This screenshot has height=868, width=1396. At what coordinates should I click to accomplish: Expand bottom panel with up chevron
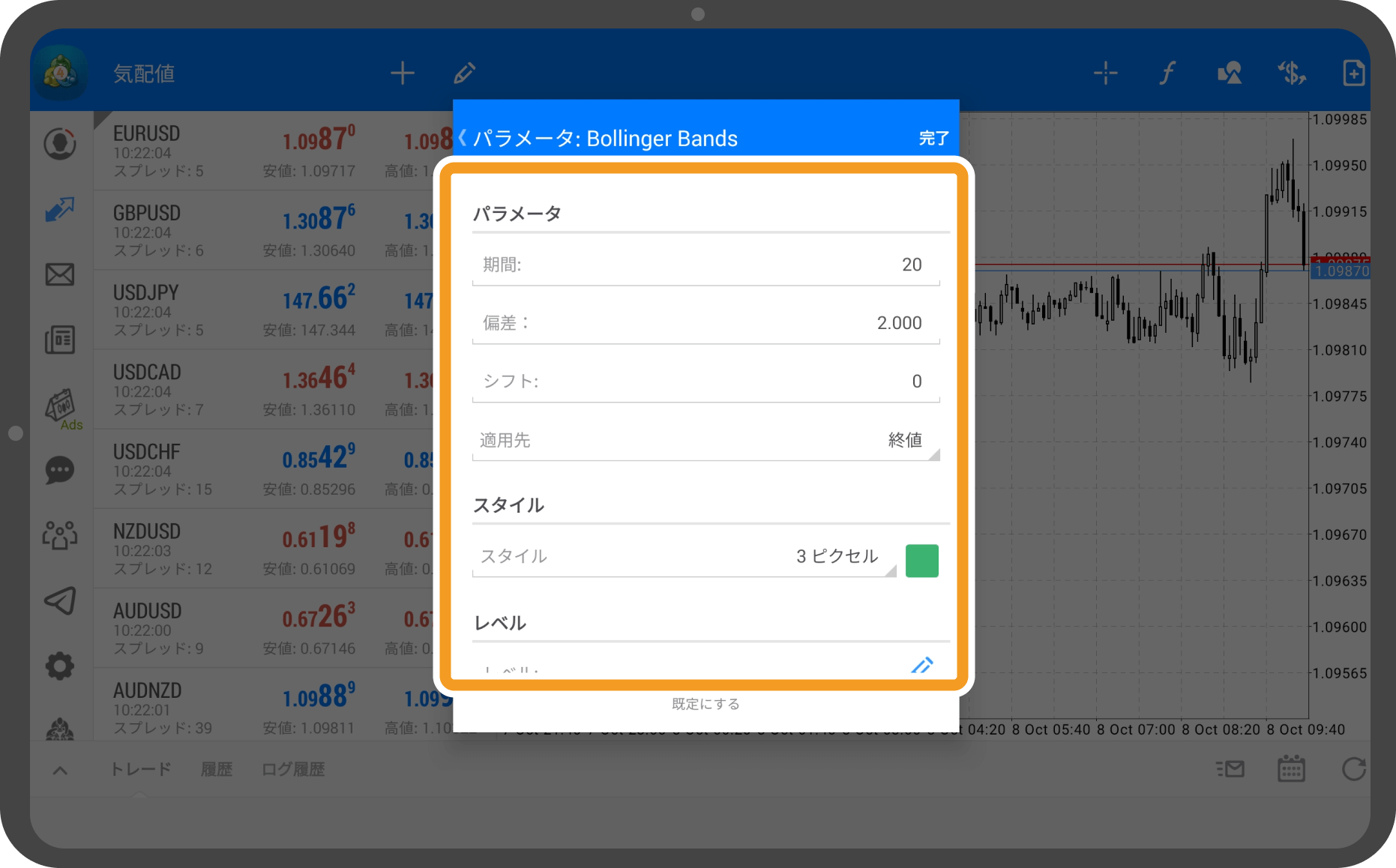coord(60,771)
